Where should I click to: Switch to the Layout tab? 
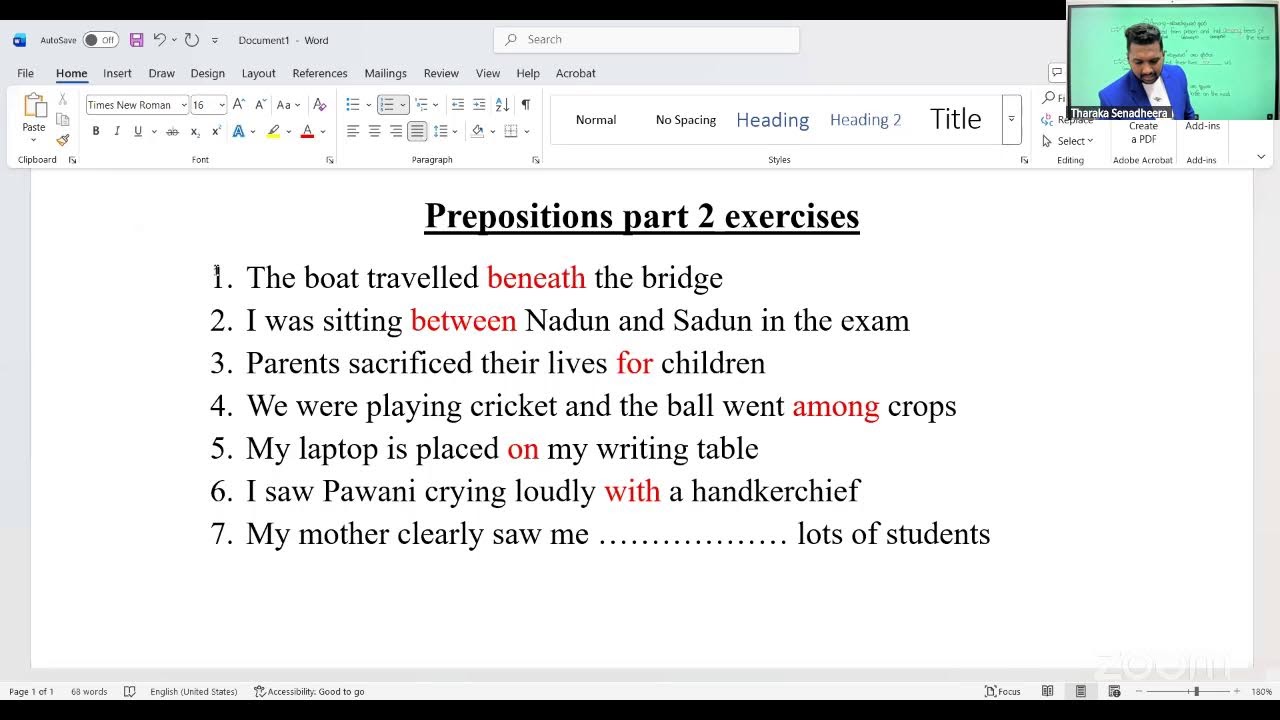point(258,73)
